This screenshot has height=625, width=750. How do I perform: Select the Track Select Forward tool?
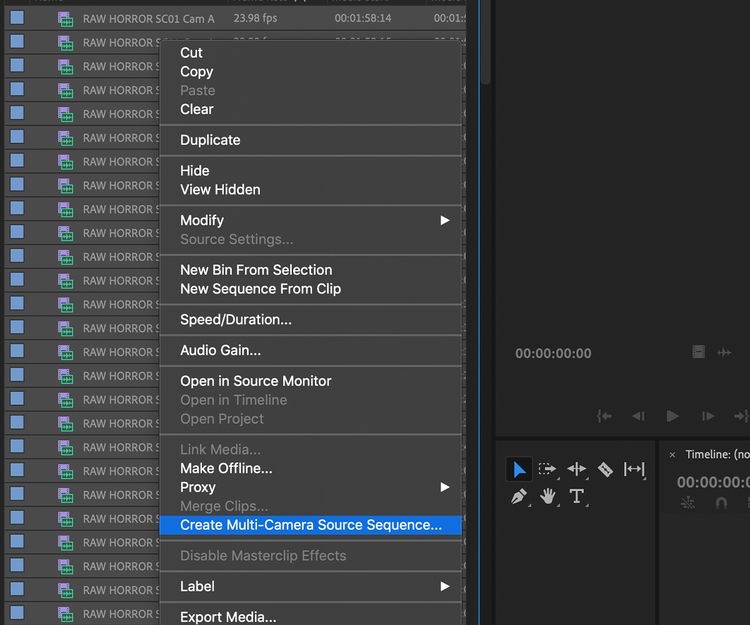click(547, 469)
